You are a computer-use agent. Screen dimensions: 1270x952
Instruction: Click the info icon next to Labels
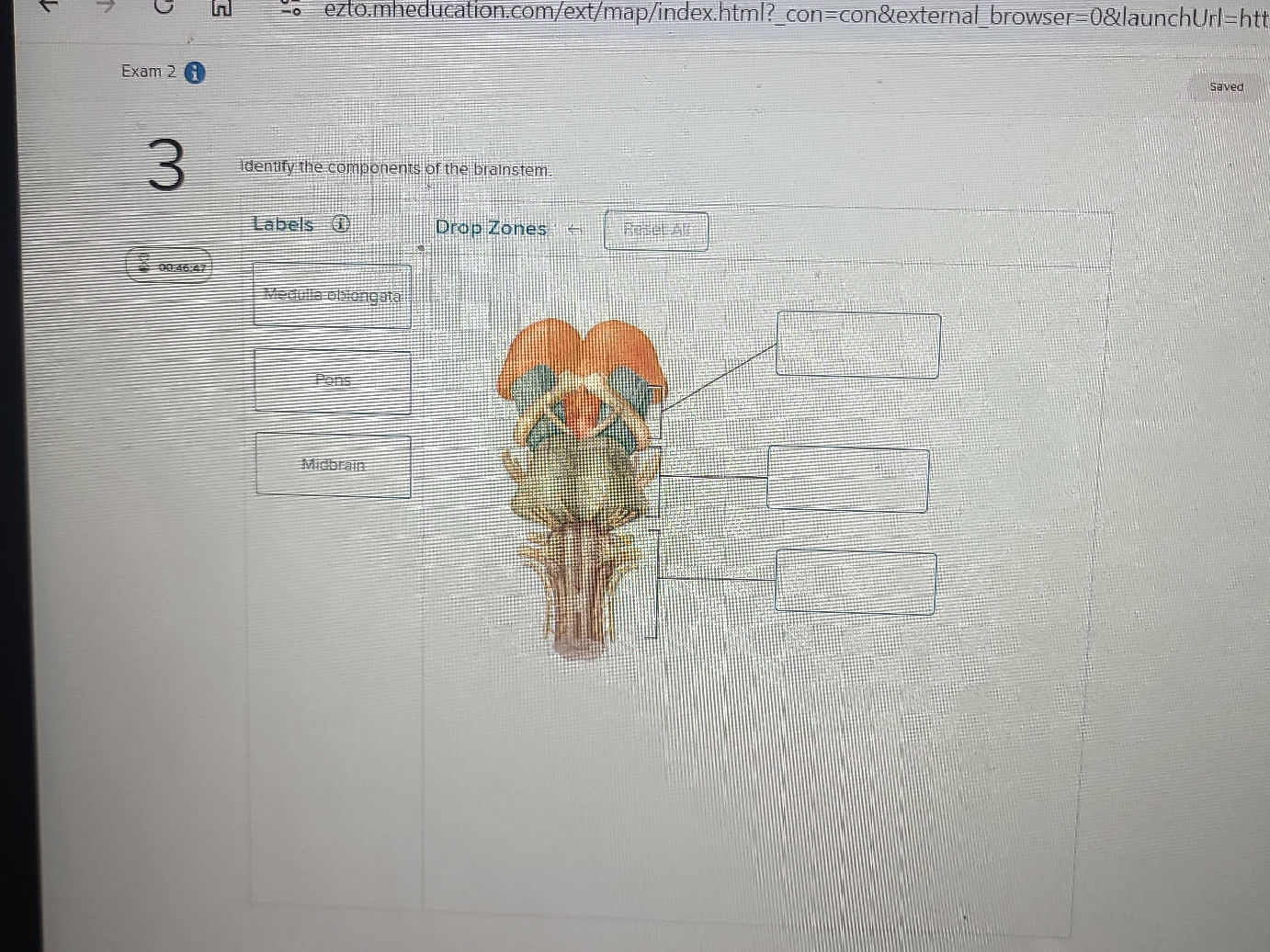(341, 223)
